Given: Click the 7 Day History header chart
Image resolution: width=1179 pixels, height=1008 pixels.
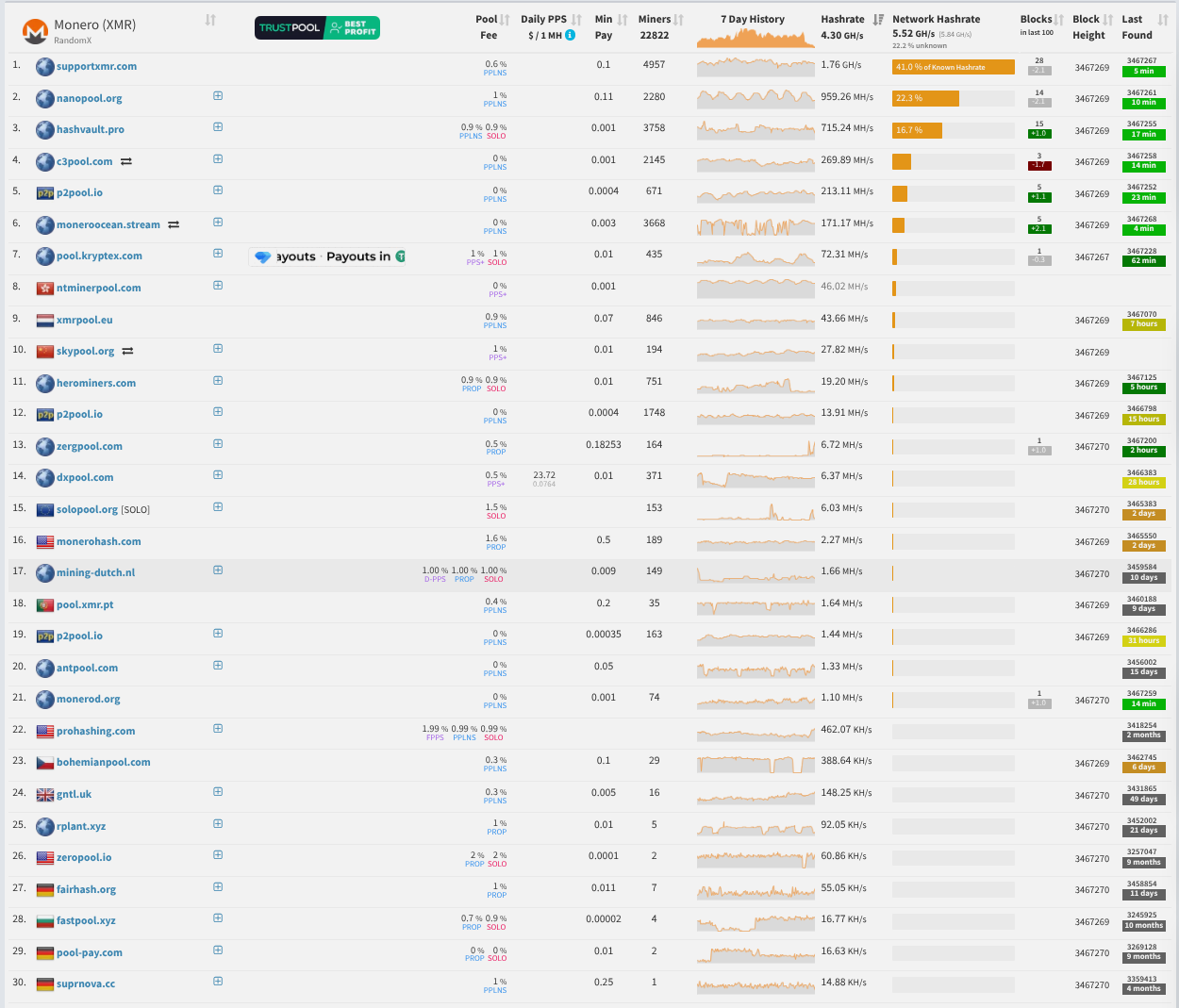Looking at the screenshot, I should coord(756,38).
